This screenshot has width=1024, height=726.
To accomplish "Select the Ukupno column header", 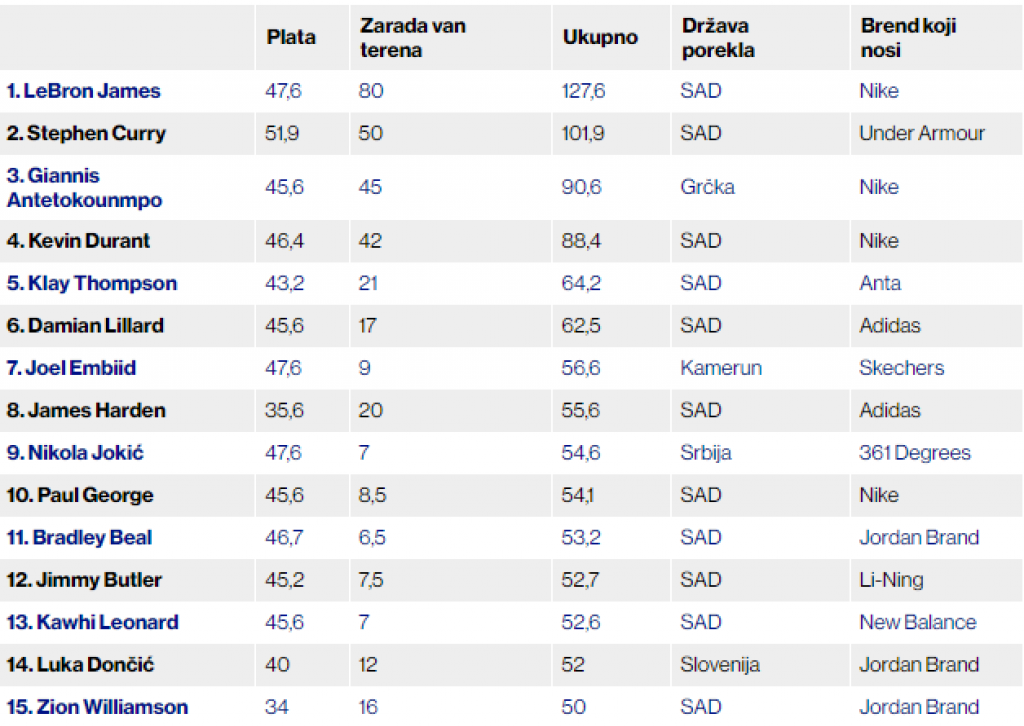I will (x=600, y=38).
